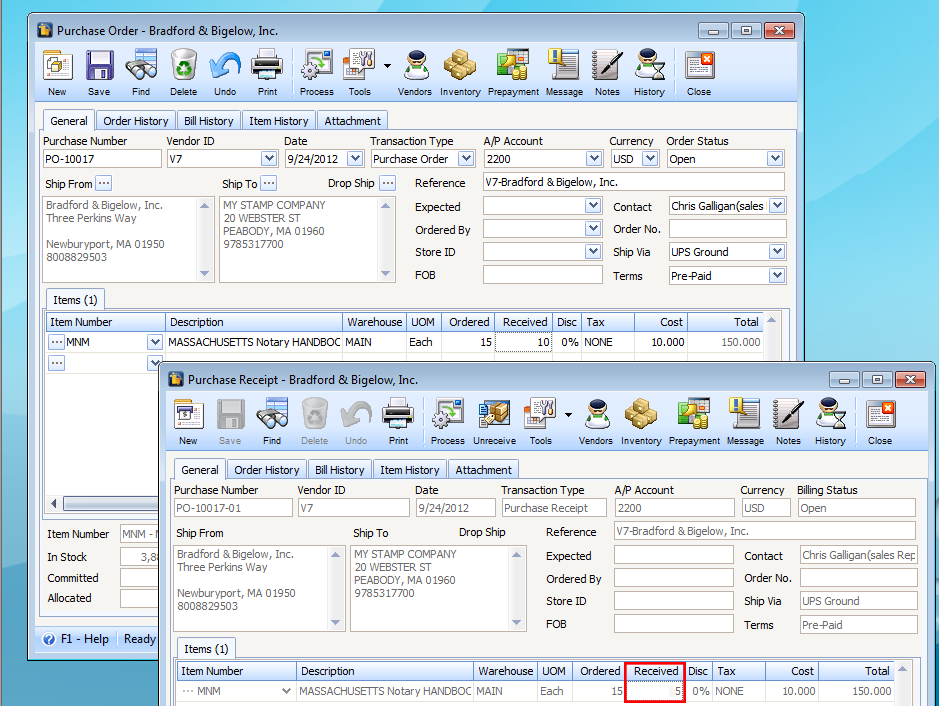Click Drop Ship ellipsis button in Purchase Order
The height and width of the screenshot is (706, 939).
387,183
